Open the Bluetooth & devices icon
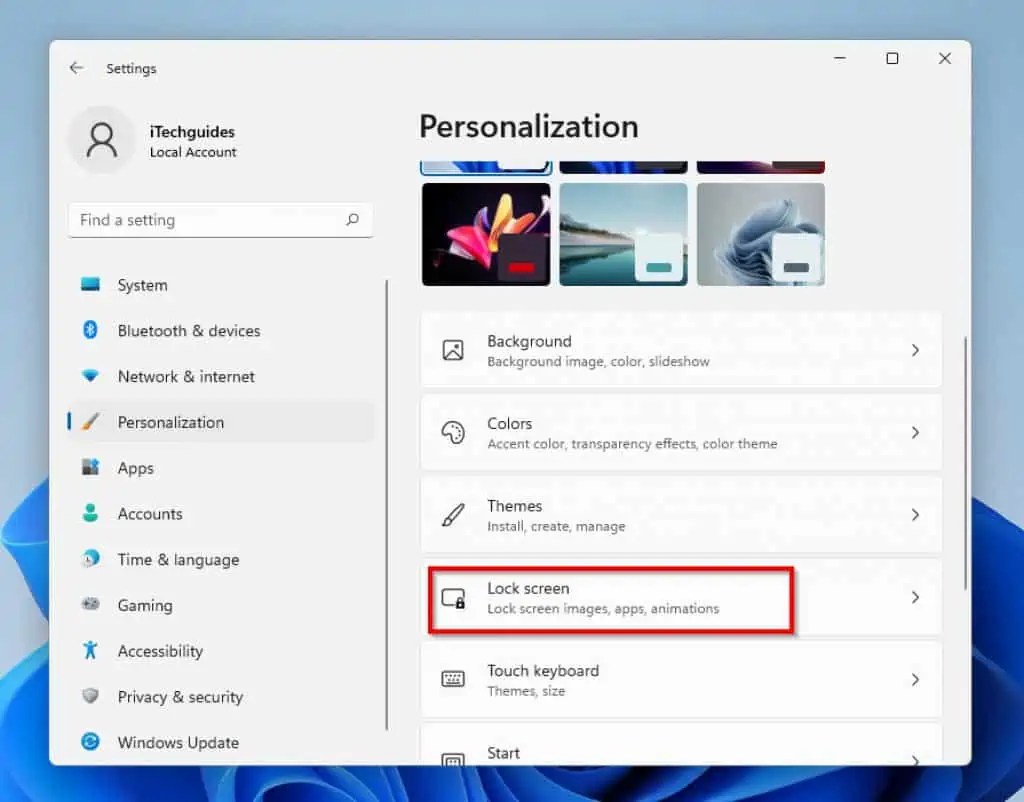 pos(92,330)
